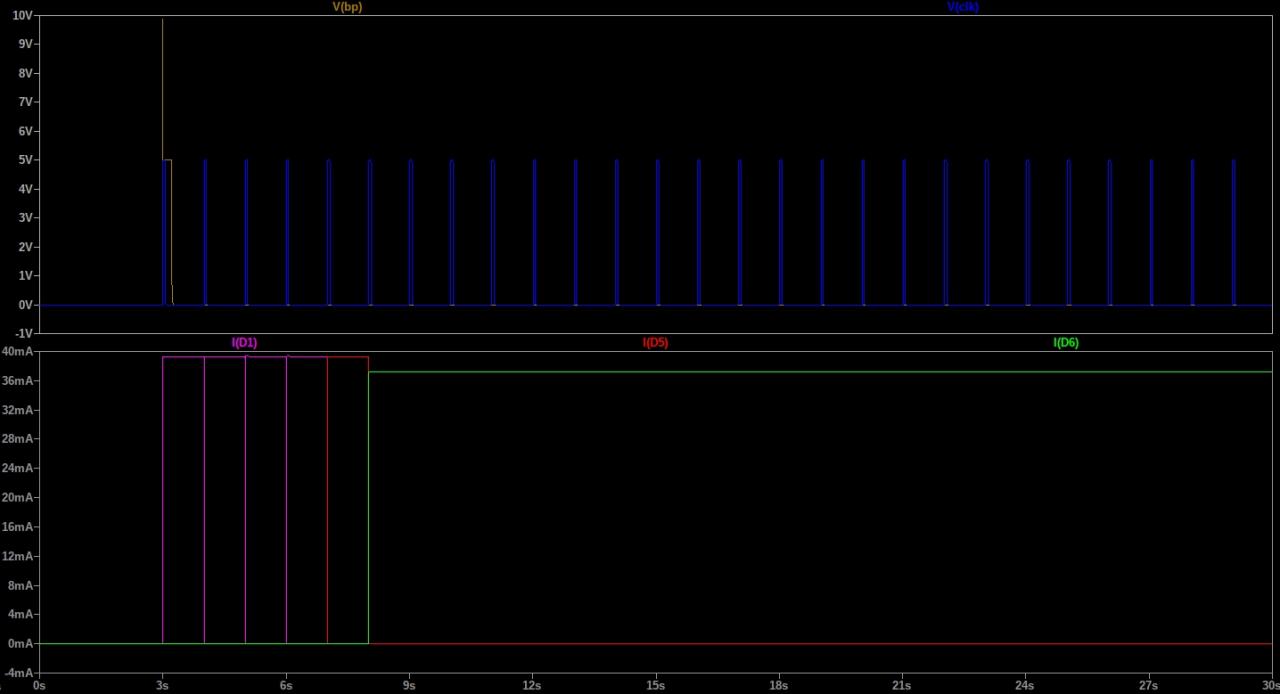Click the 1V axis label
1280x694 pixels.
27,277
